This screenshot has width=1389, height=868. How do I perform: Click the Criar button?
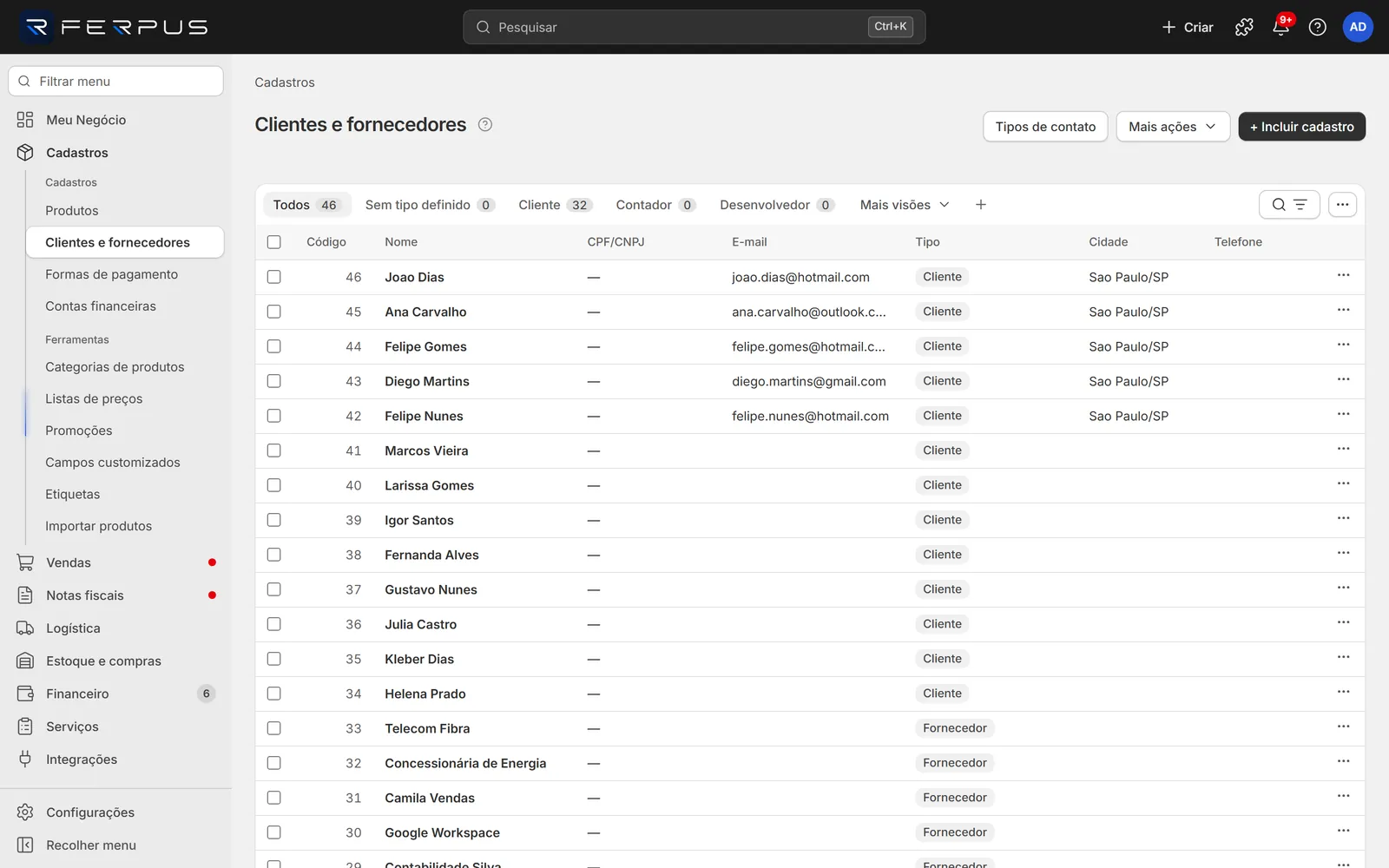pyautogui.click(x=1187, y=27)
